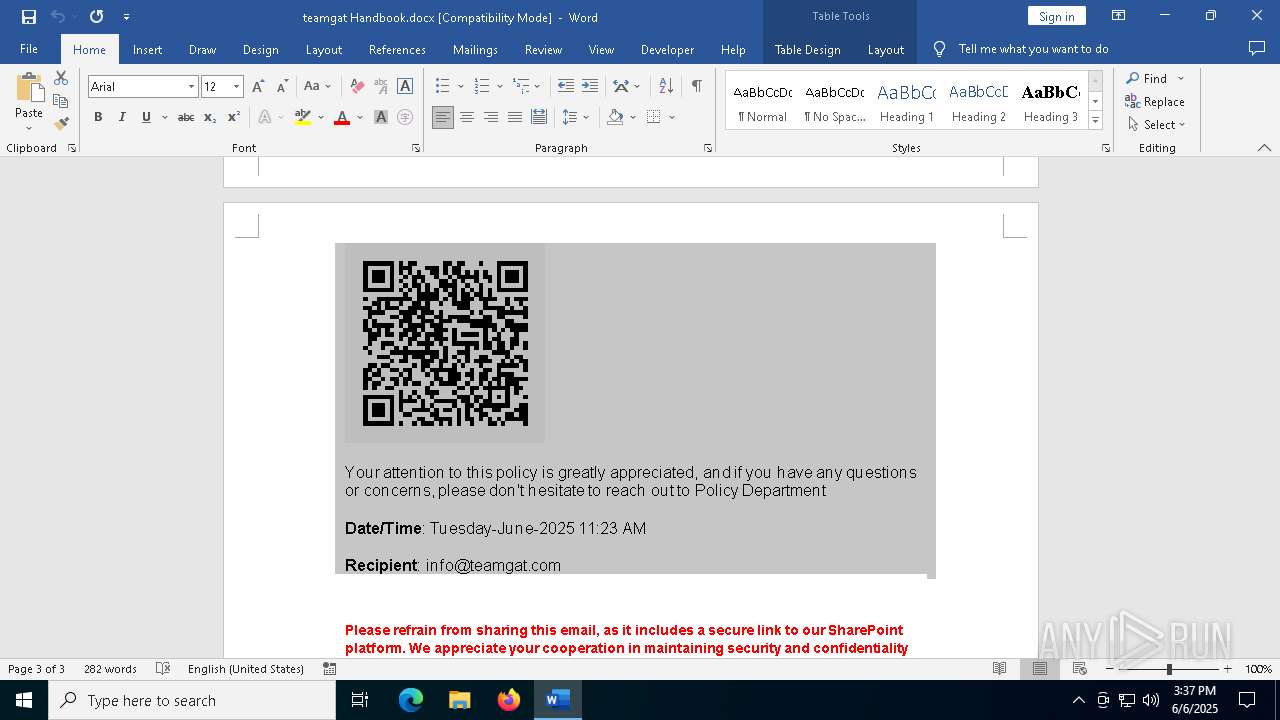Open Firefox from the taskbar
Viewport: 1280px width, 720px height.
click(x=509, y=700)
